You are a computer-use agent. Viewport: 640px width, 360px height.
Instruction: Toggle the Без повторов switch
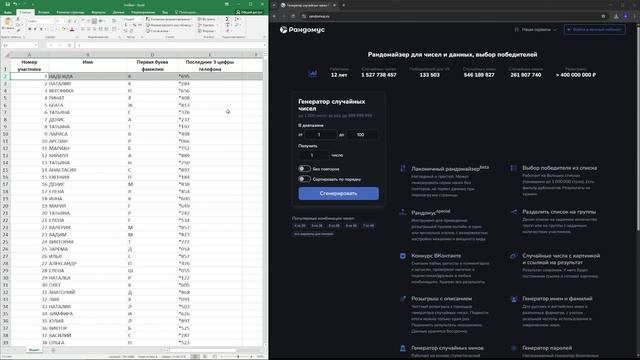(304, 169)
